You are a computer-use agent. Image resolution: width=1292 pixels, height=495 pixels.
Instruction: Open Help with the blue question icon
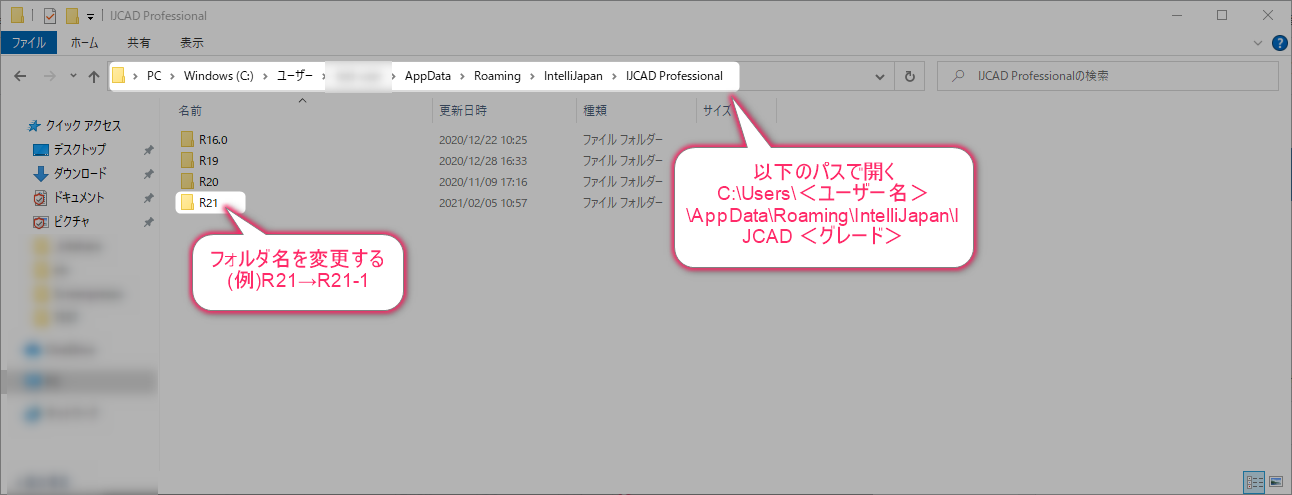pyautogui.click(x=1279, y=43)
